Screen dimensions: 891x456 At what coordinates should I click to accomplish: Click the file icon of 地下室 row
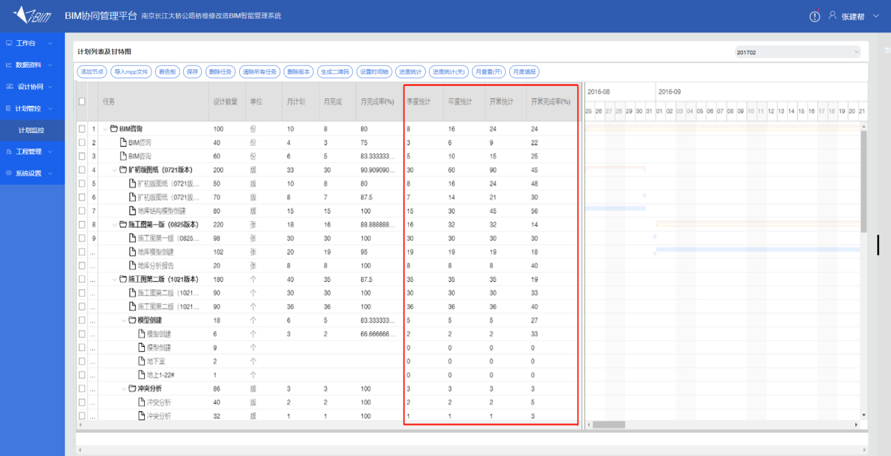(x=141, y=361)
